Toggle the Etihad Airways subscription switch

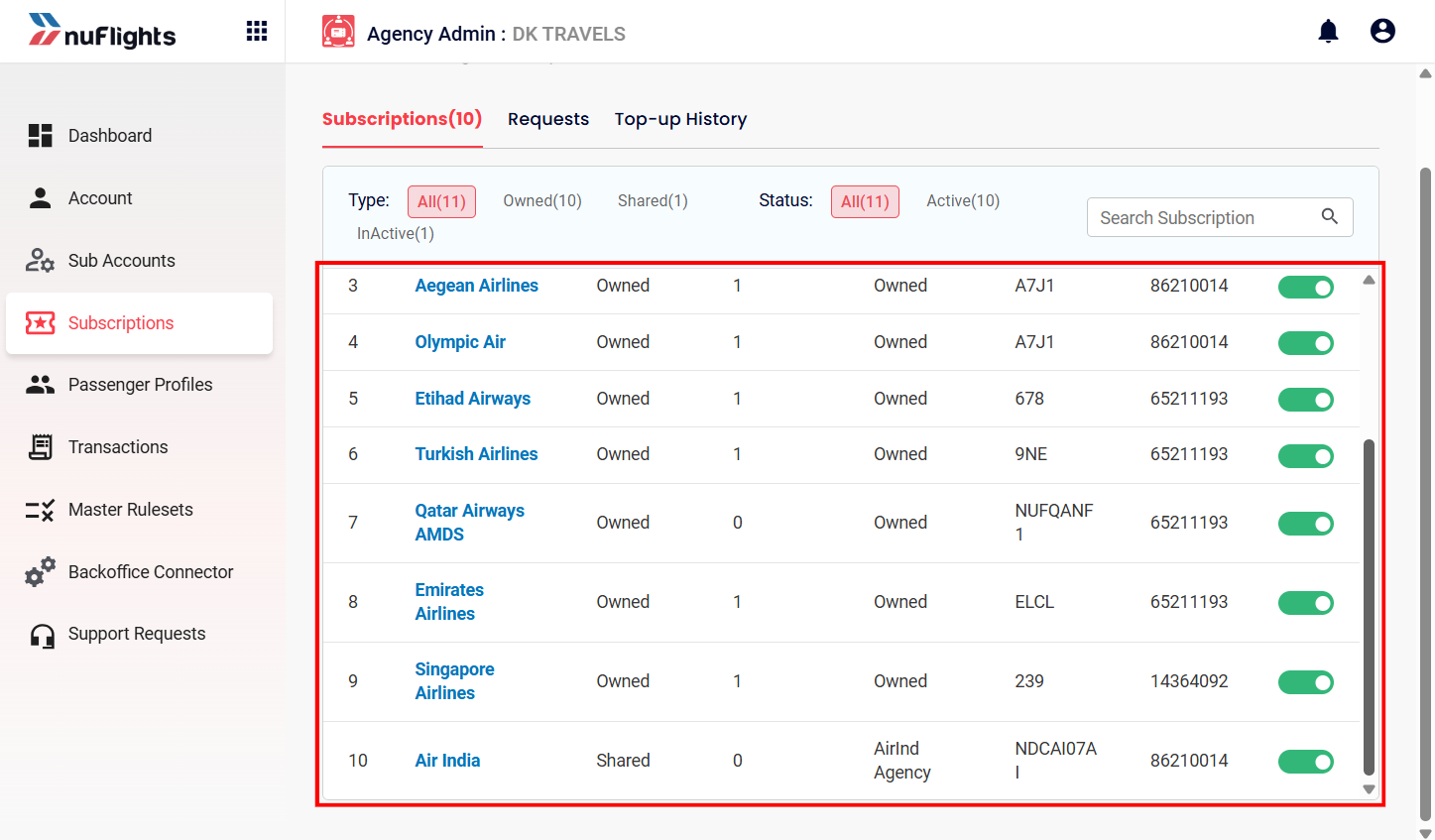tap(1306, 400)
